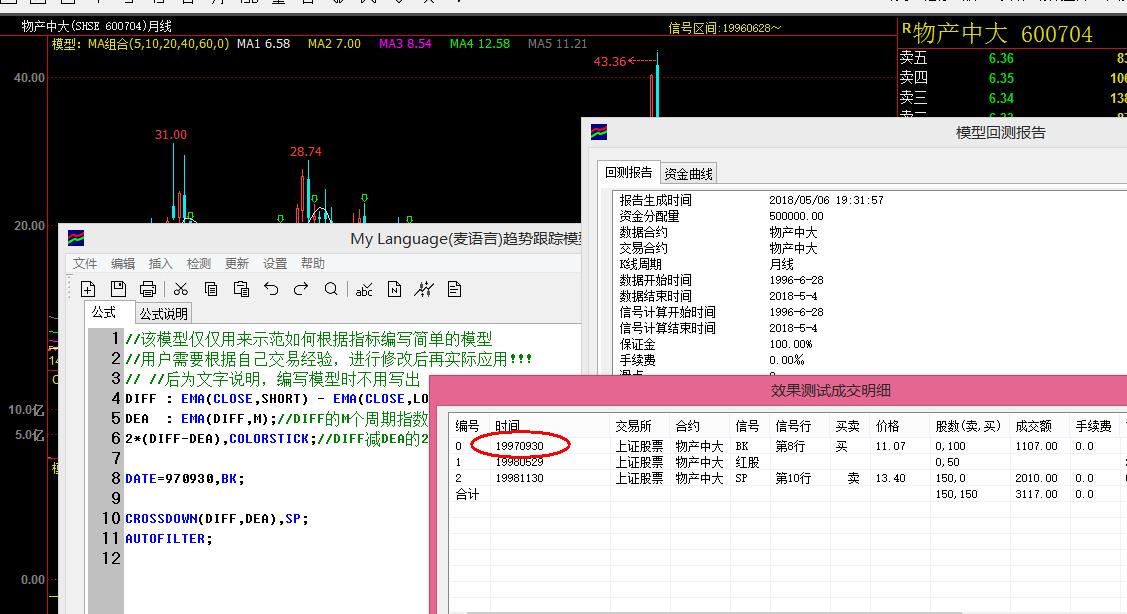Click the candlestick chart icon in the toolbar

[424, 289]
